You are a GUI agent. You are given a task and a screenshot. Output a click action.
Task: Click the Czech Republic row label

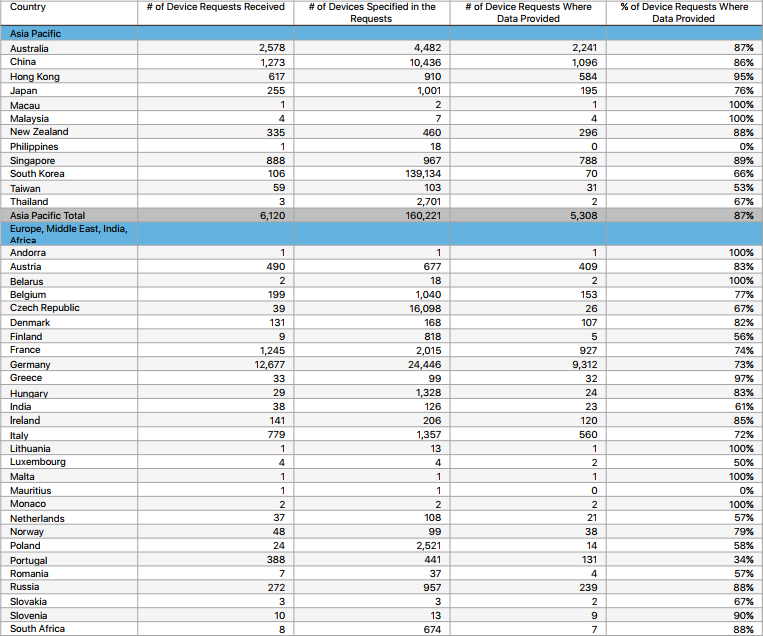click(44, 308)
